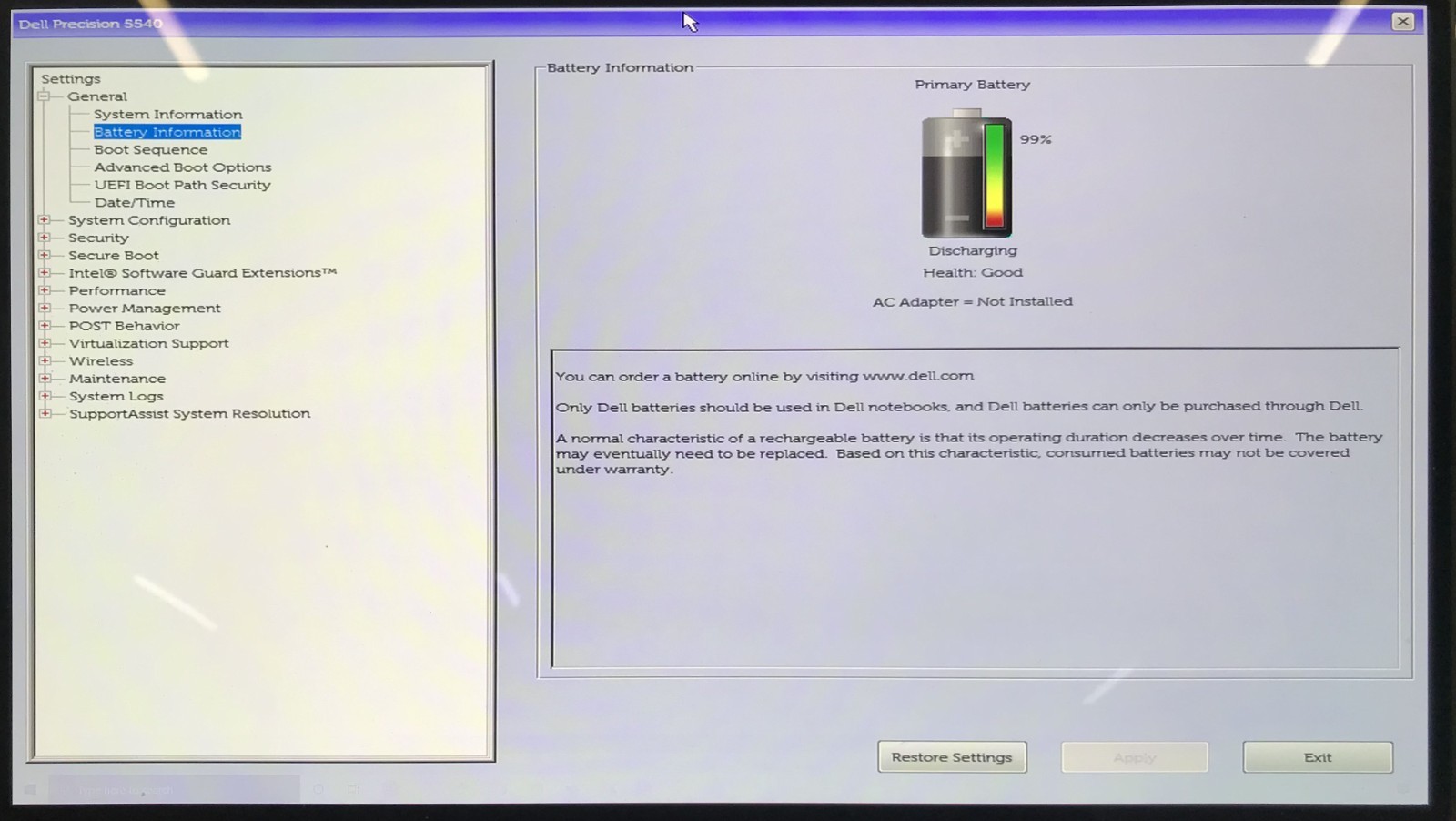1456x821 pixels.
Task: Select the Performance category label
Action: tap(117, 291)
